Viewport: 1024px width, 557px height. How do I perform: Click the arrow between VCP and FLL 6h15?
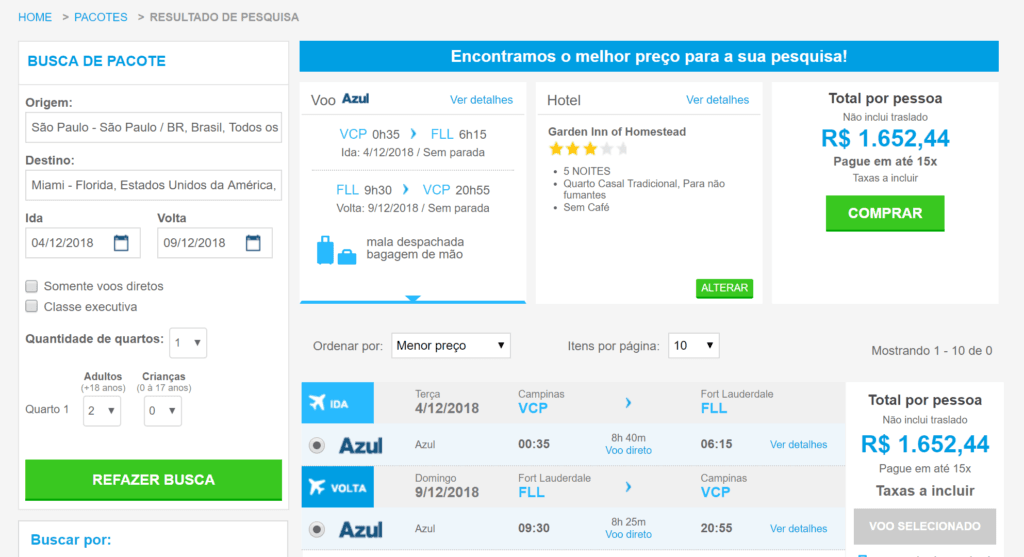413,134
